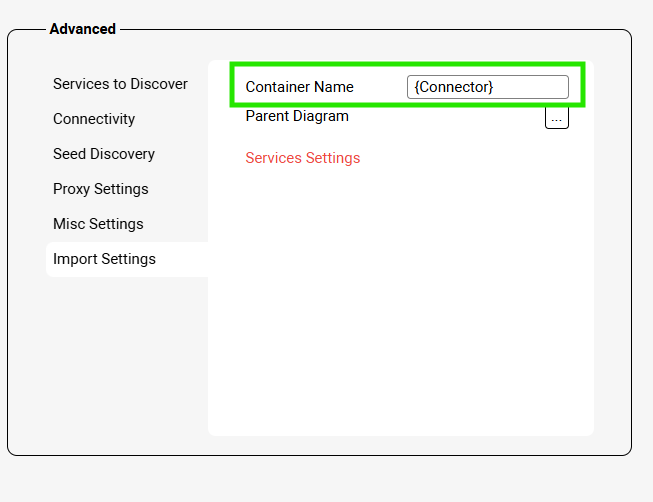The width and height of the screenshot is (653, 502).
Task: Click the Parent Diagram ellipsis browse button
Action: pyautogui.click(x=556, y=118)
